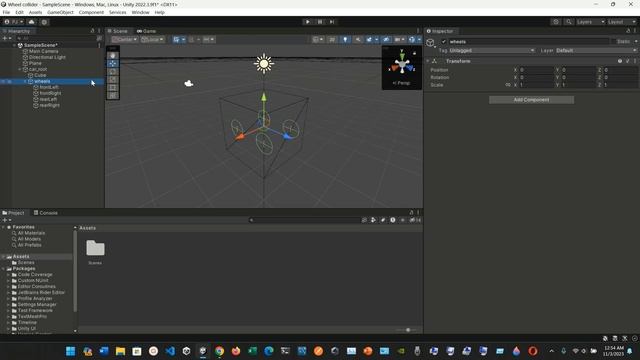
Task: Open the Layout dropdown in top toolbar
Action: tap(622, 22)
